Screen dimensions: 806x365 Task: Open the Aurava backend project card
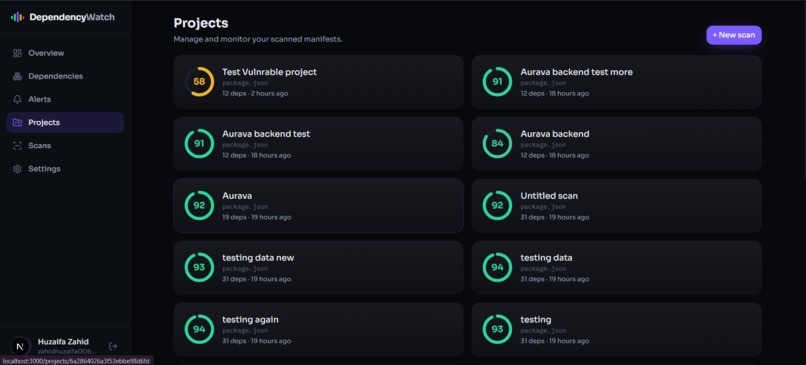(616, 143)
